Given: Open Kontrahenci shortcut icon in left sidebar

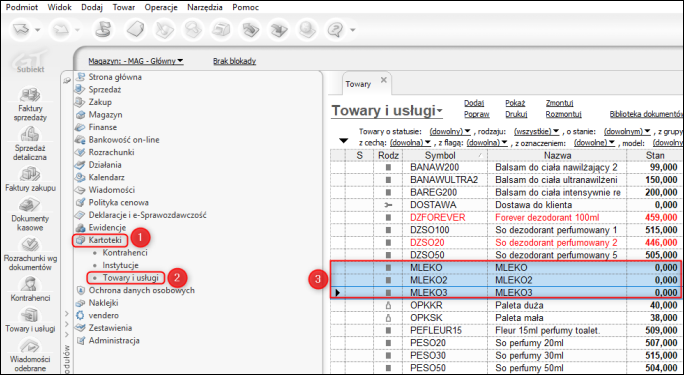Looking at the screenshot, I should 30,284.
